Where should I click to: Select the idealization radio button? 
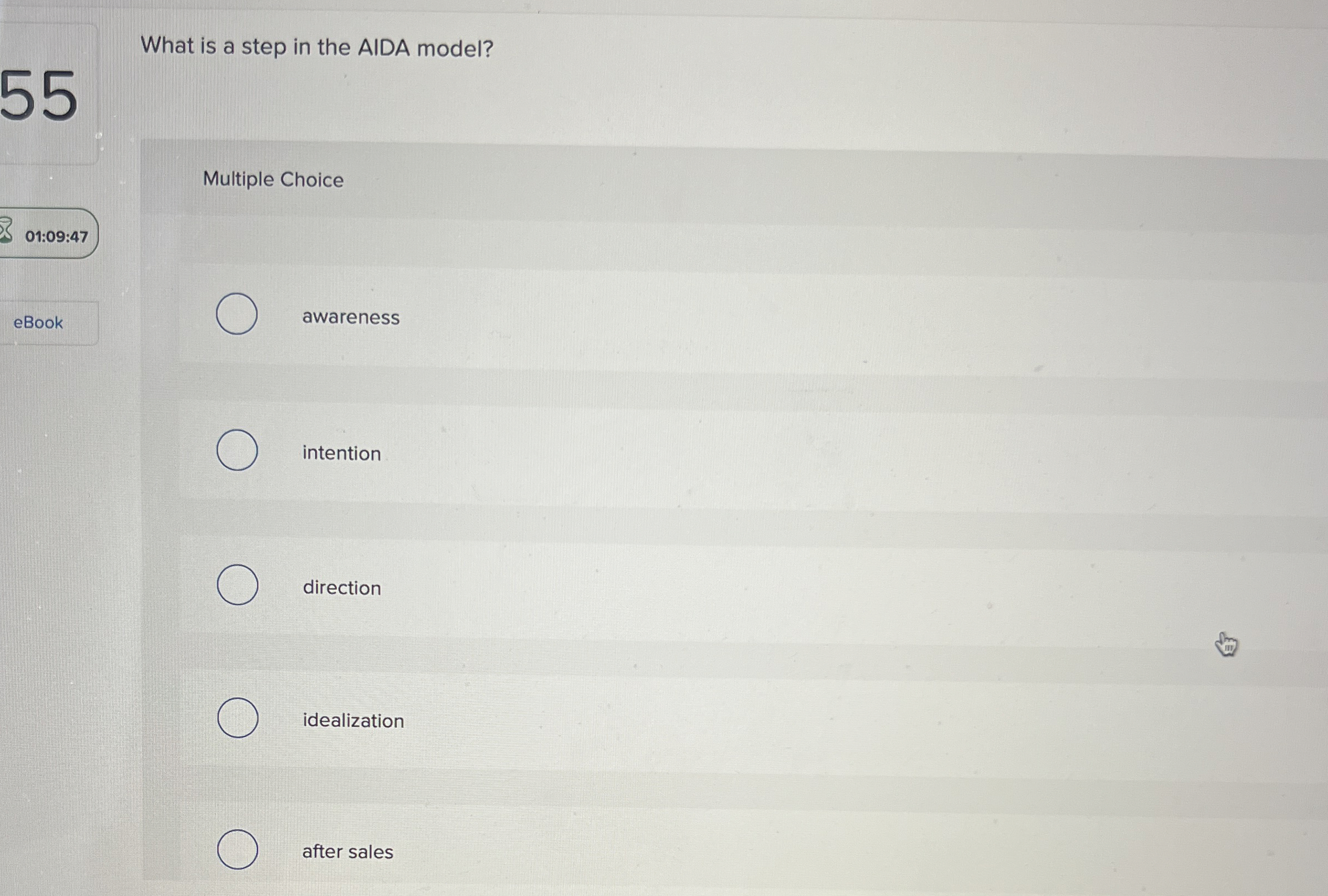point(238,719)
